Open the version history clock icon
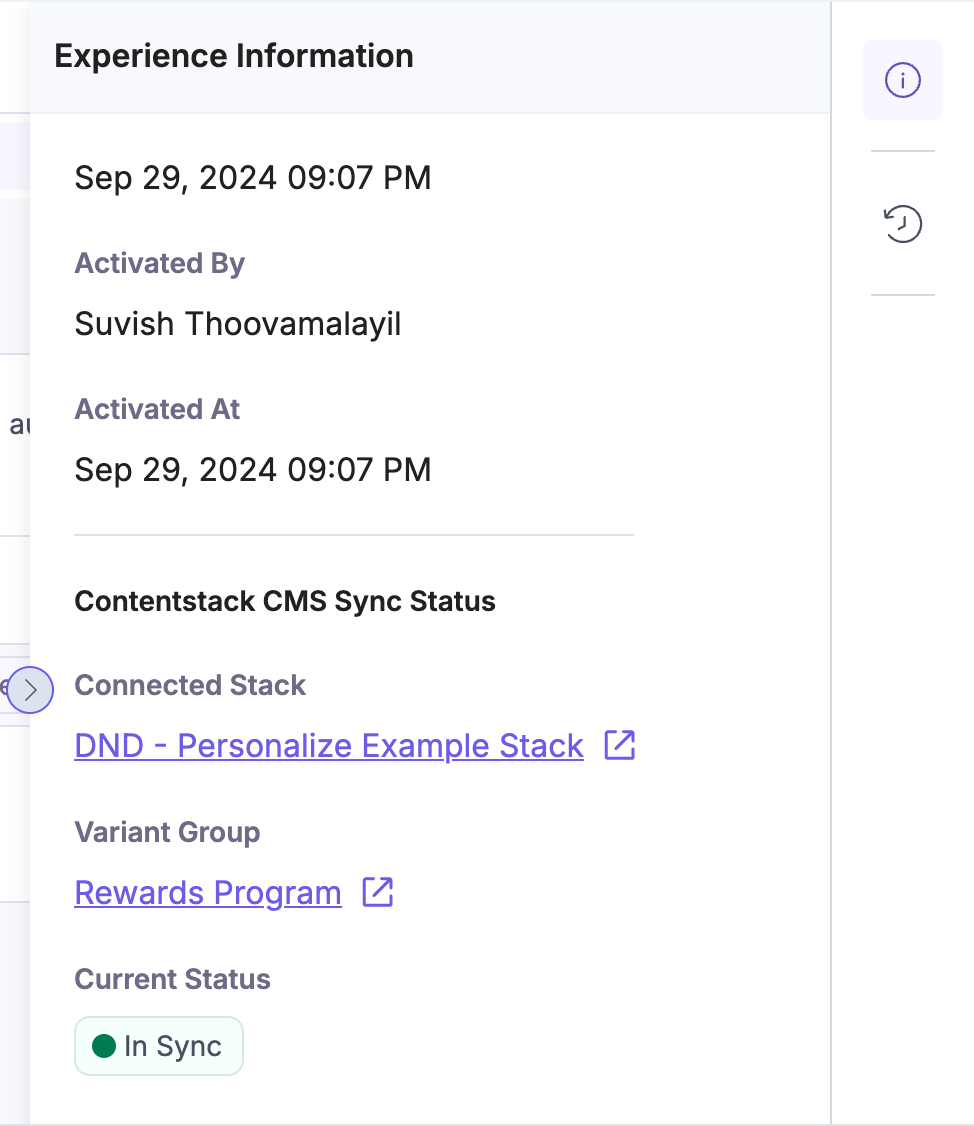 pos(903,223)
